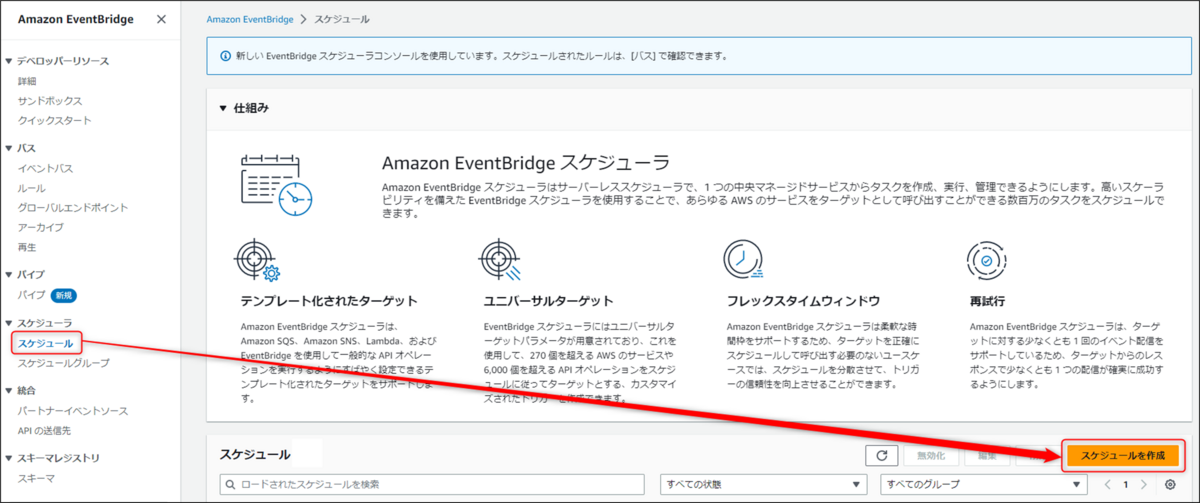Viewport: 1200px width, 503px height.
Task: Click the フレックスタイムウィンドウ heading
Action: pyautogui.click(x=804, y=301)
